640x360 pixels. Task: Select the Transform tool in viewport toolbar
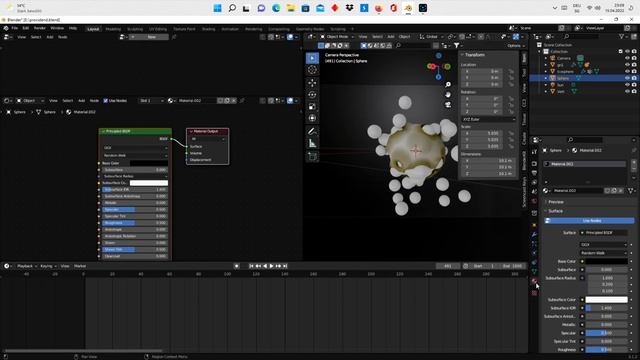pyautogui.click(x=312, y=118)
